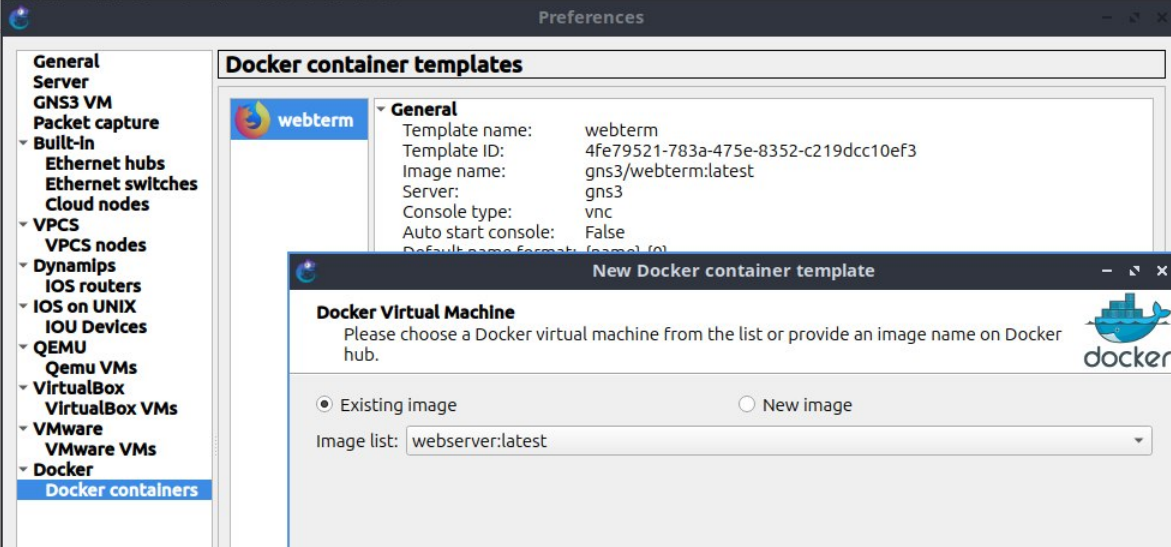This screenshot has height=547, width=1171.
Task: Select Docker containers in the sidebar
Action: (121, 490)
